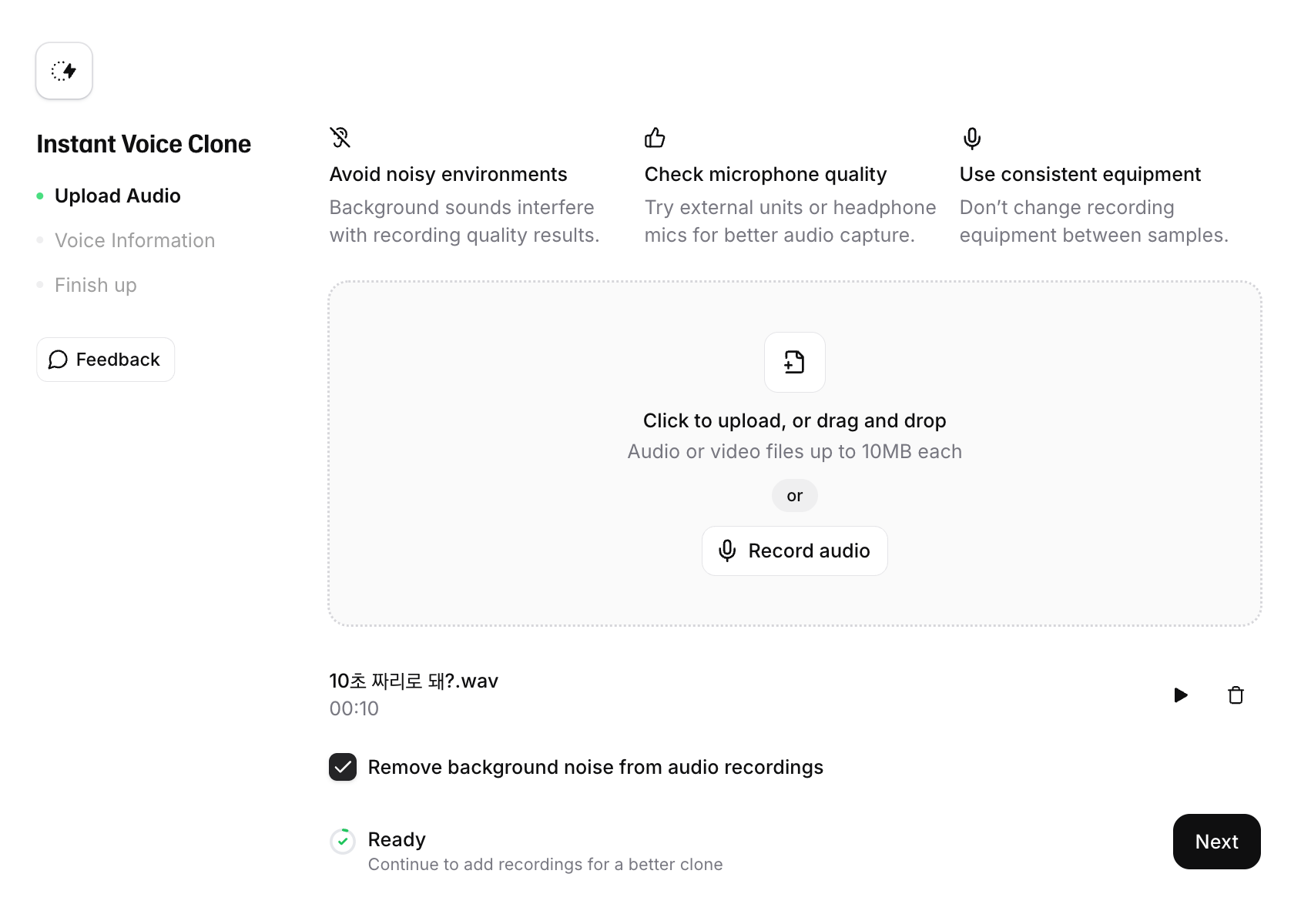The image size is (1311, 924).
Task: Click Record audio to start recording
Action: coord(794,551)
